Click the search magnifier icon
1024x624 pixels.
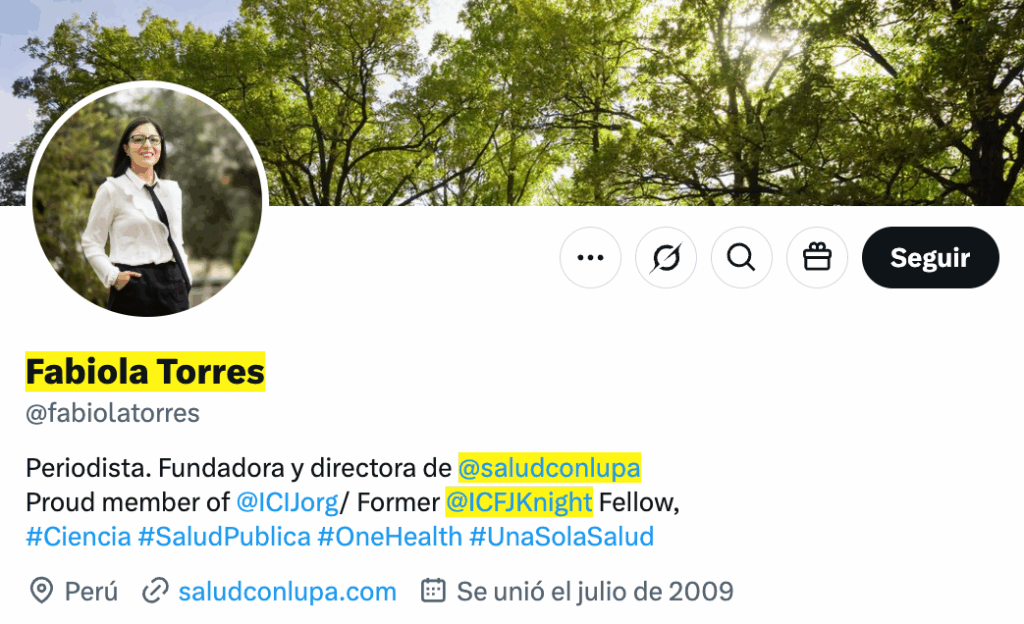741,257
